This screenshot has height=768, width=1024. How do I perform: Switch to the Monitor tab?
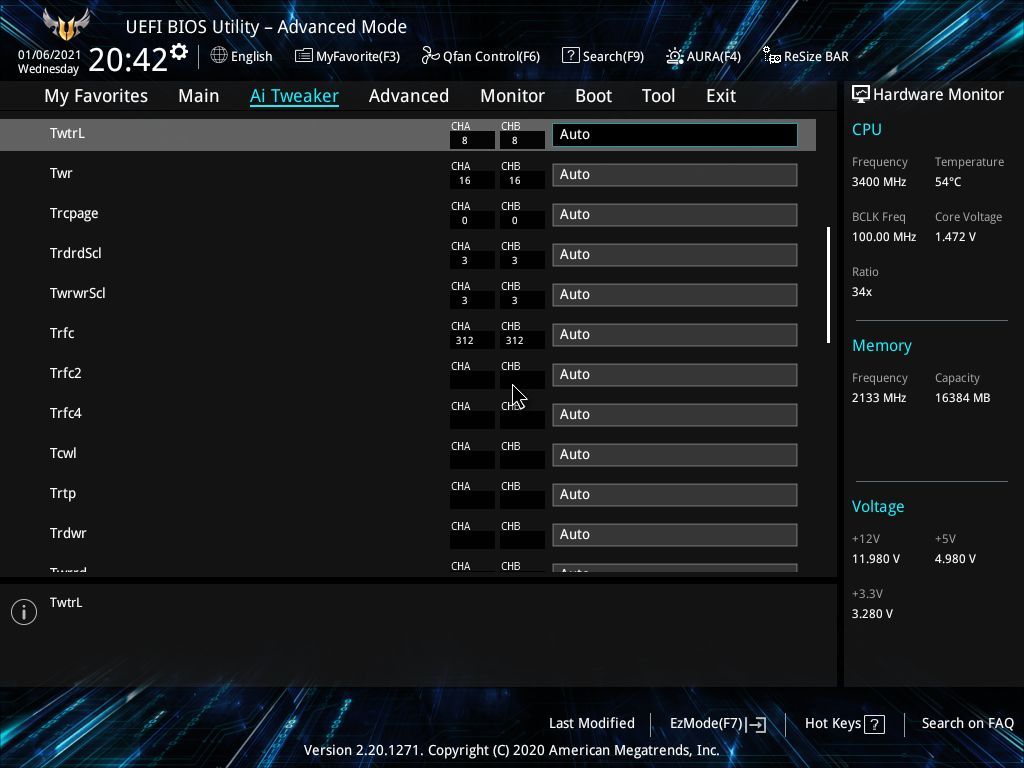click(x=512, y=96)
